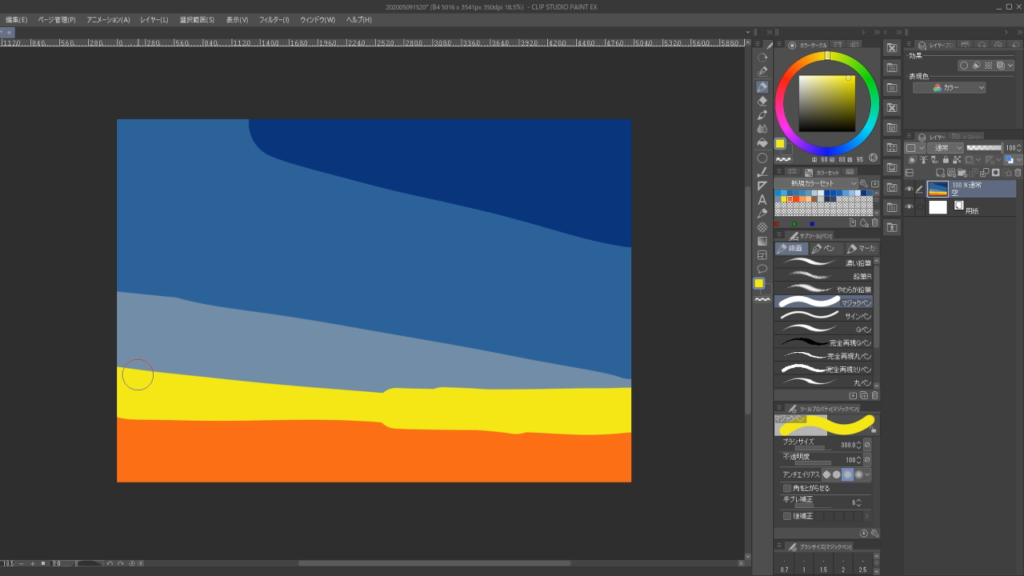Select the Eyedropper tool

[x=762, y=214]
